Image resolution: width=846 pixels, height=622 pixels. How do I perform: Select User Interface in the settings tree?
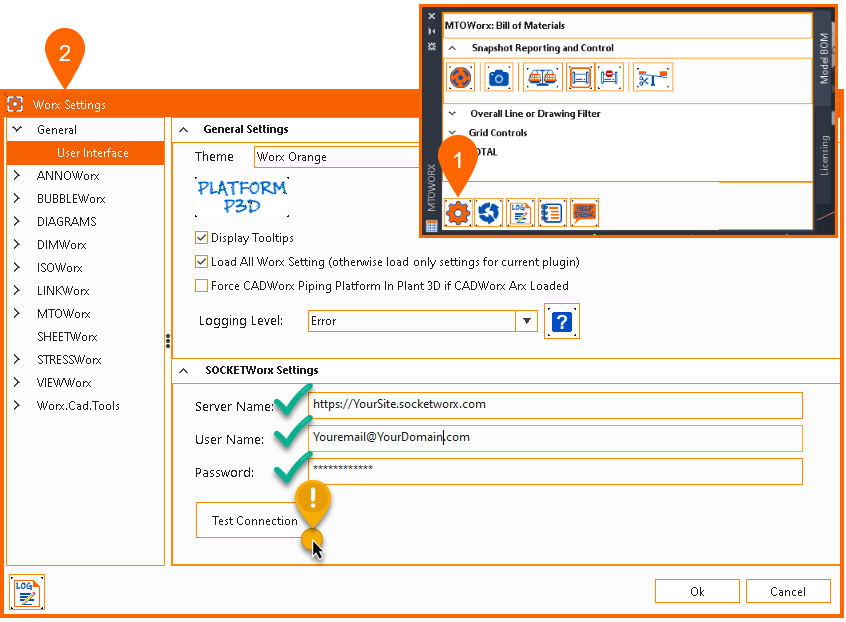pyautogui.click(x=85, y=153)
